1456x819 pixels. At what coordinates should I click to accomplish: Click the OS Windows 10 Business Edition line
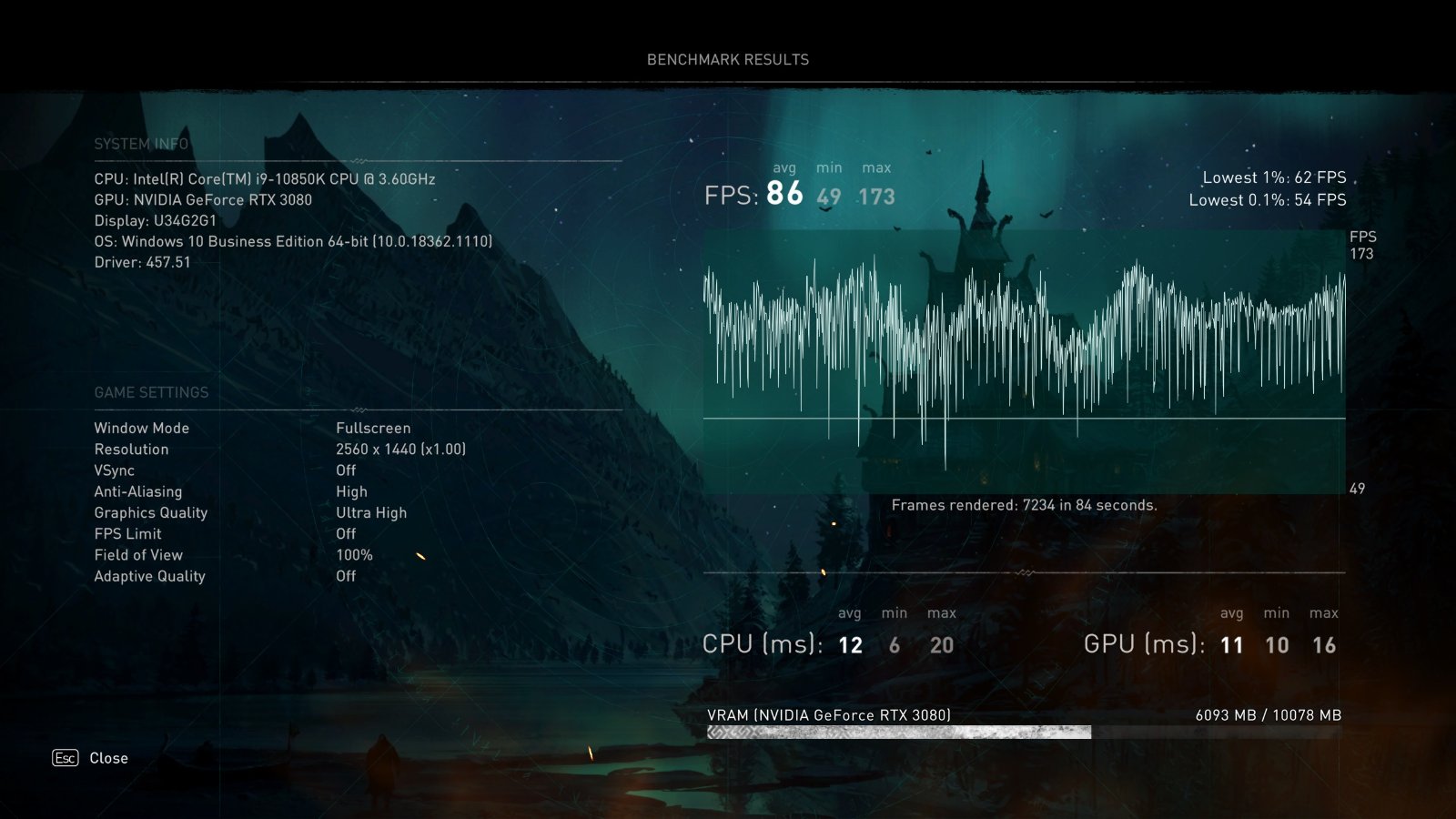coord(293,241)
